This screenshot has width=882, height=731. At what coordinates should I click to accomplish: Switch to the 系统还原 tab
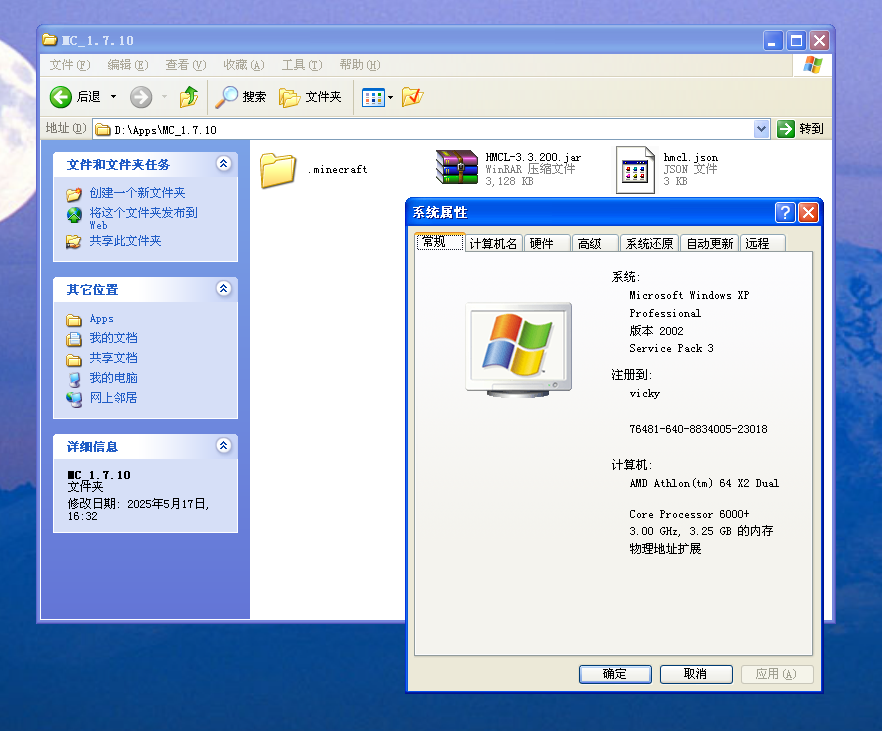650,243
